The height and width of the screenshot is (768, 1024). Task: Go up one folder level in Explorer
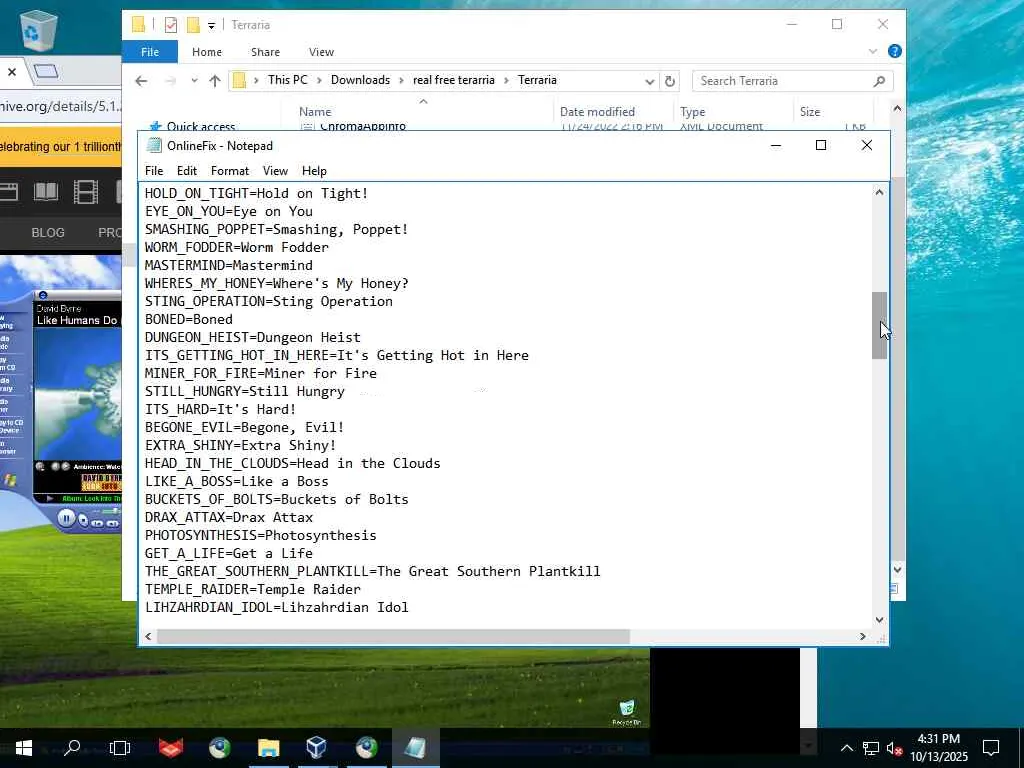215,81
